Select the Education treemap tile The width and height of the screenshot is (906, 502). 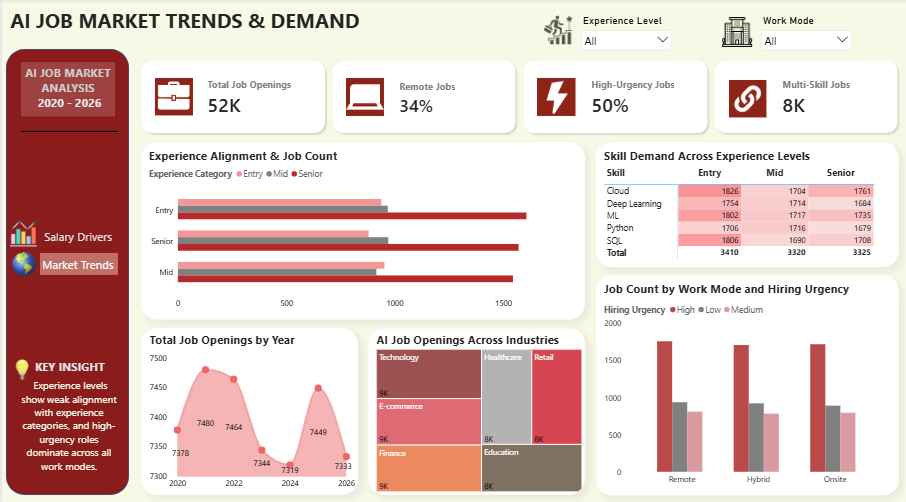point(532,468)
